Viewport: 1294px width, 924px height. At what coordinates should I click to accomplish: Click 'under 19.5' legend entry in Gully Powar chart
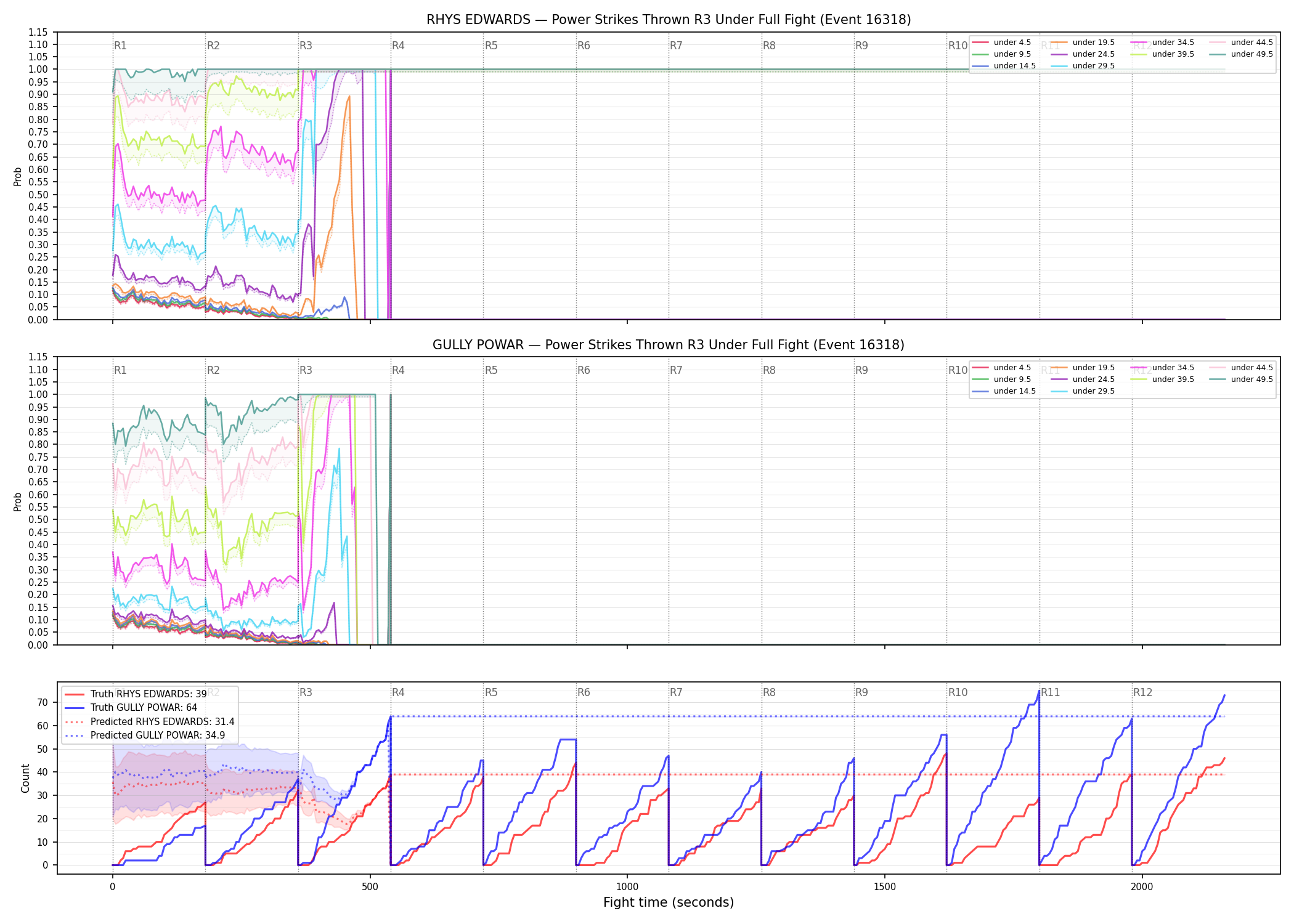point(1083,368)
